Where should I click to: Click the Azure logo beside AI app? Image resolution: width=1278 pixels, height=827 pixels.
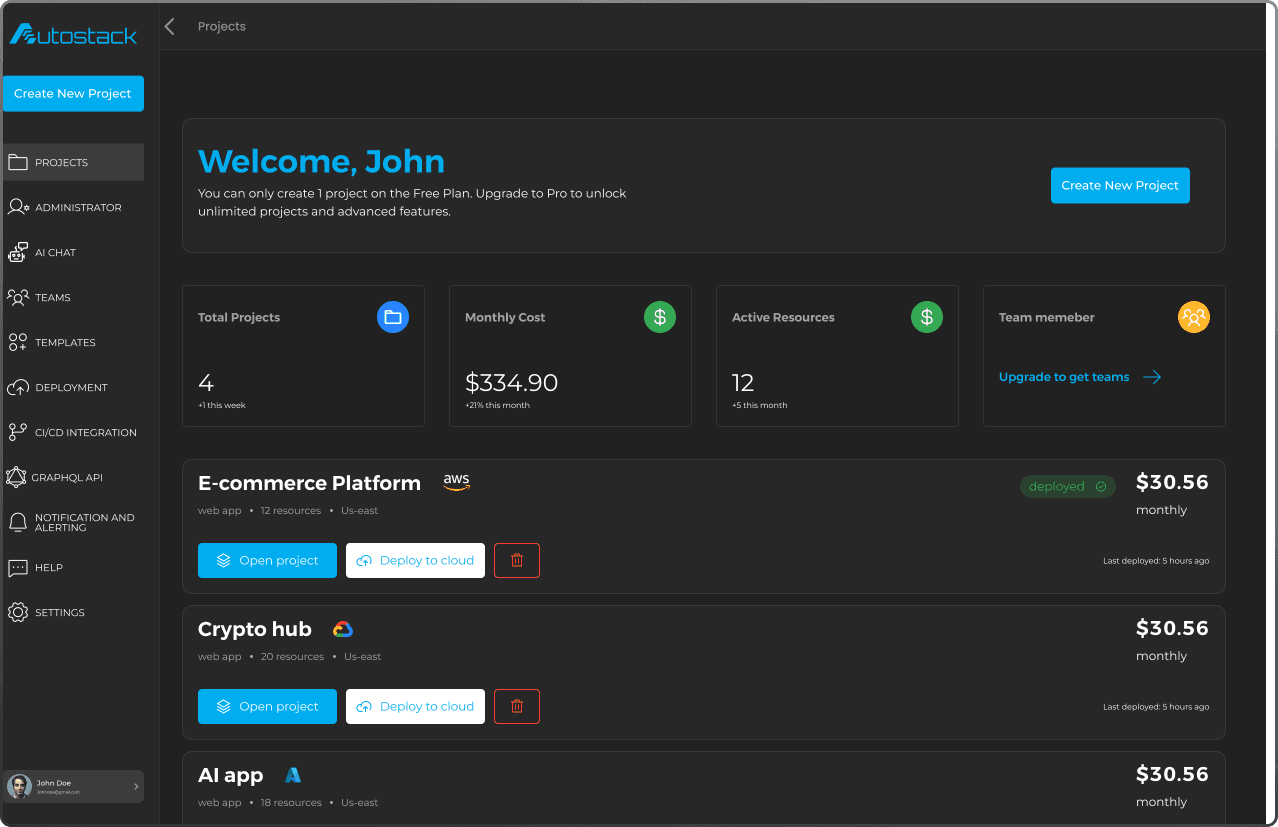(292, 775)
